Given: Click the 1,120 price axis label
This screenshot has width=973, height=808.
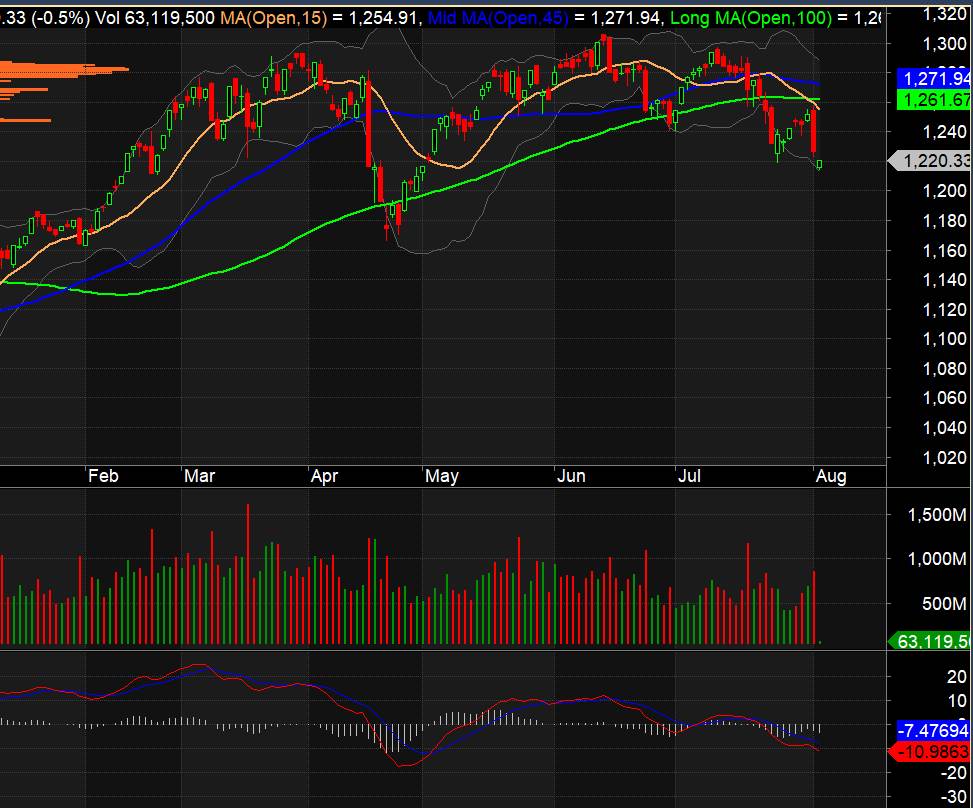Looking at the screenshot, I should point(944,310).
